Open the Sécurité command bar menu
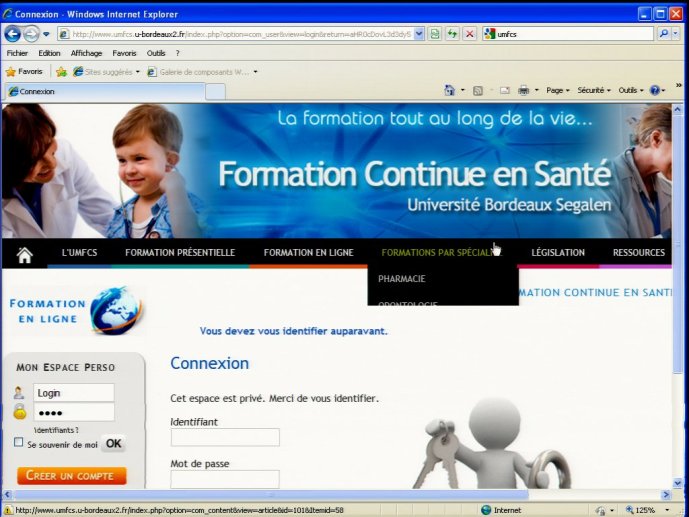Screen dimensions: 689x517 594,90
